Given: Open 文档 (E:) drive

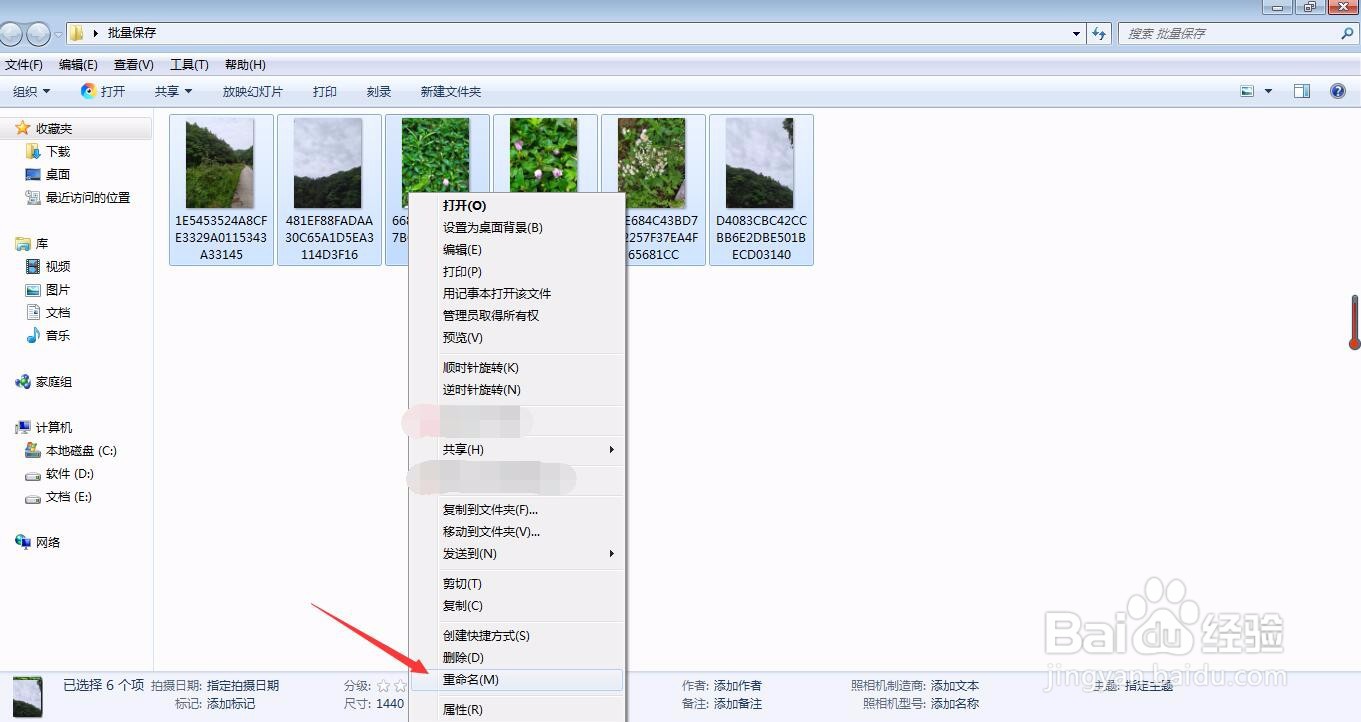Looking at the screenshot, I should [69, 497].
